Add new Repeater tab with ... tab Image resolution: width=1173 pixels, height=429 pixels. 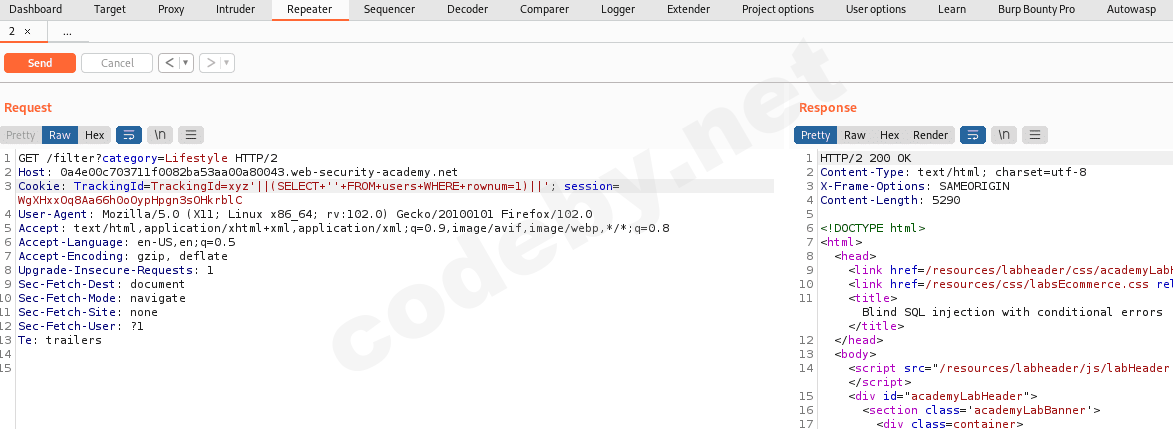pyautogui.click(x=67, y=32)
